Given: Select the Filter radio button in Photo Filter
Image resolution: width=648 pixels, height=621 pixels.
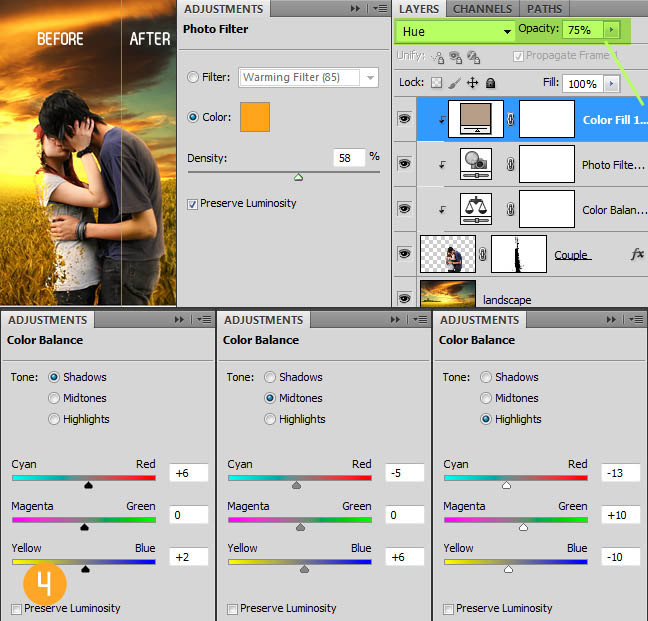Looking at the screenshot, I should pyautogui.click(x=193, y=77).
